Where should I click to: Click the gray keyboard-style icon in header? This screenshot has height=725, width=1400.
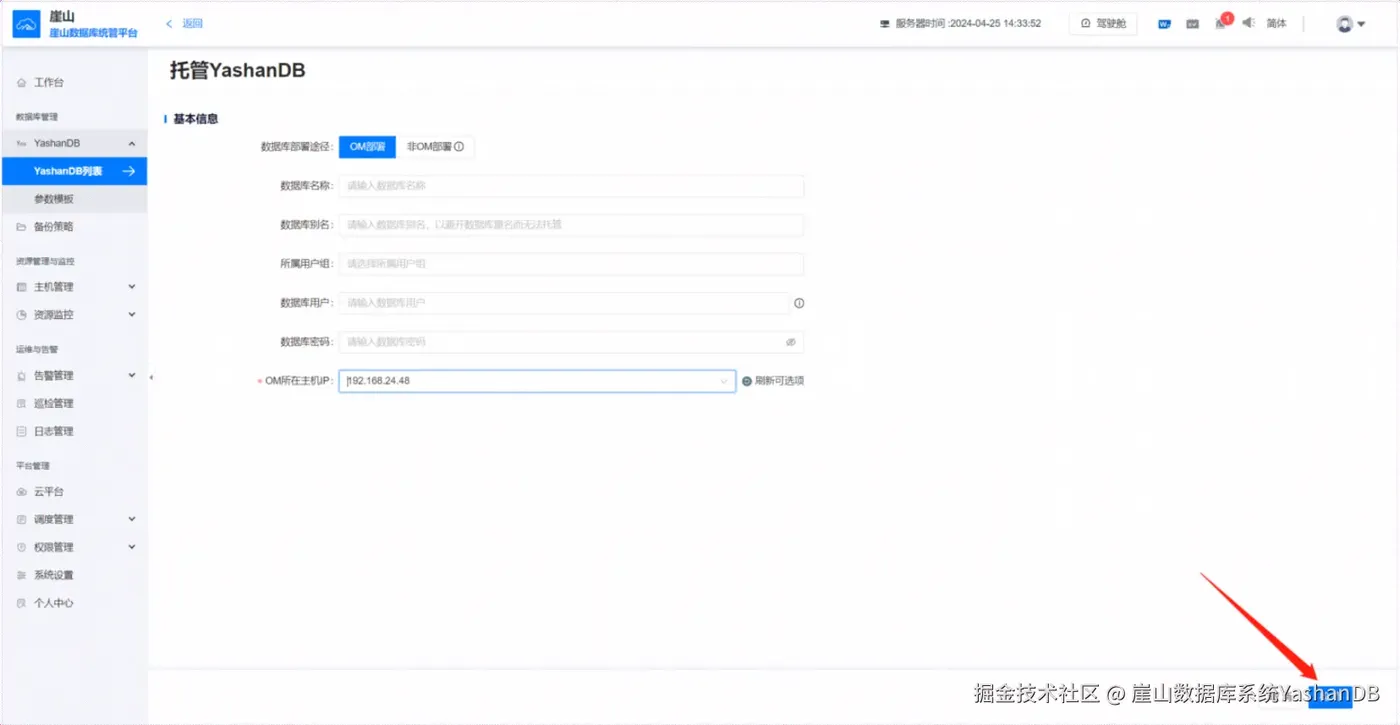coord(1192,24)
